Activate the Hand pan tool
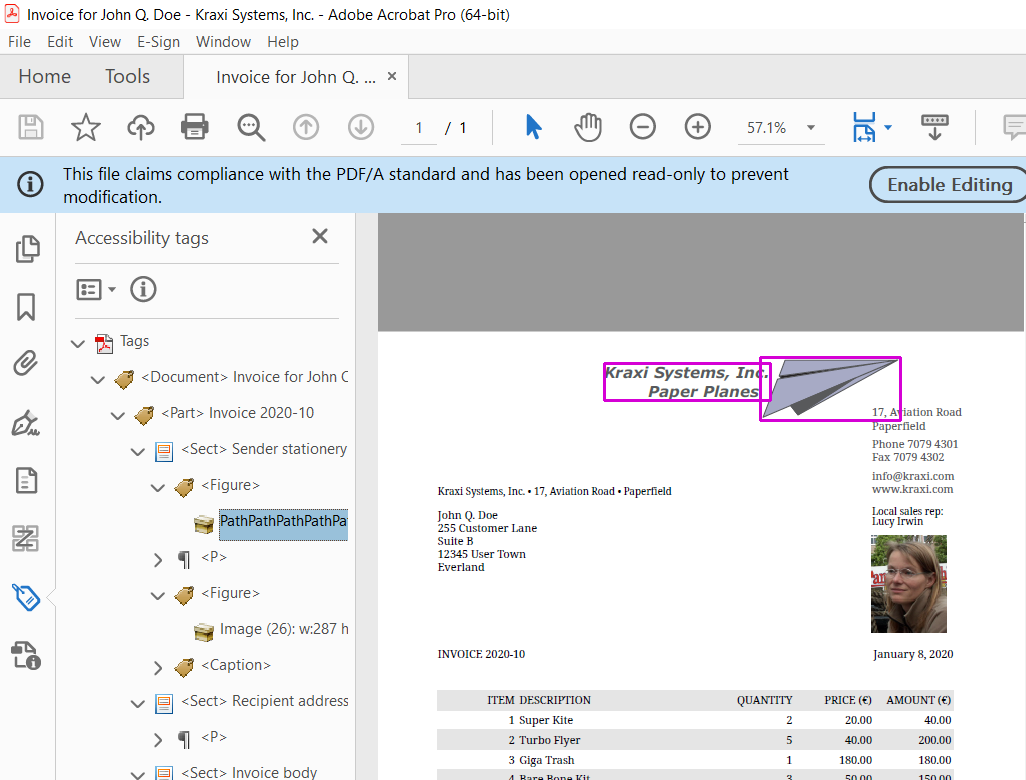This screenshot has width=1026, height=780. point(588,127)
